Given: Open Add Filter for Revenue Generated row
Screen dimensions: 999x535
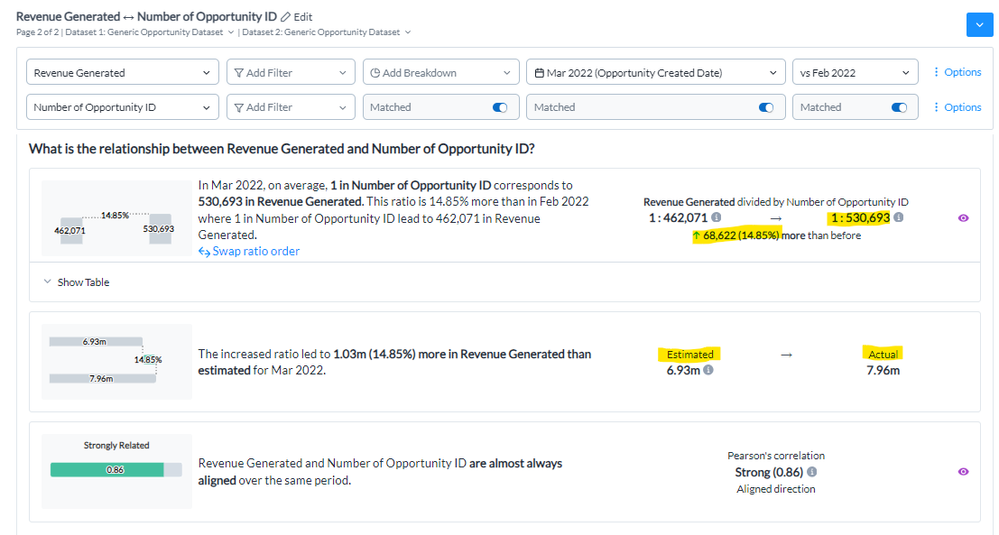Looking at the screenshot, I should tap(291, 73).
